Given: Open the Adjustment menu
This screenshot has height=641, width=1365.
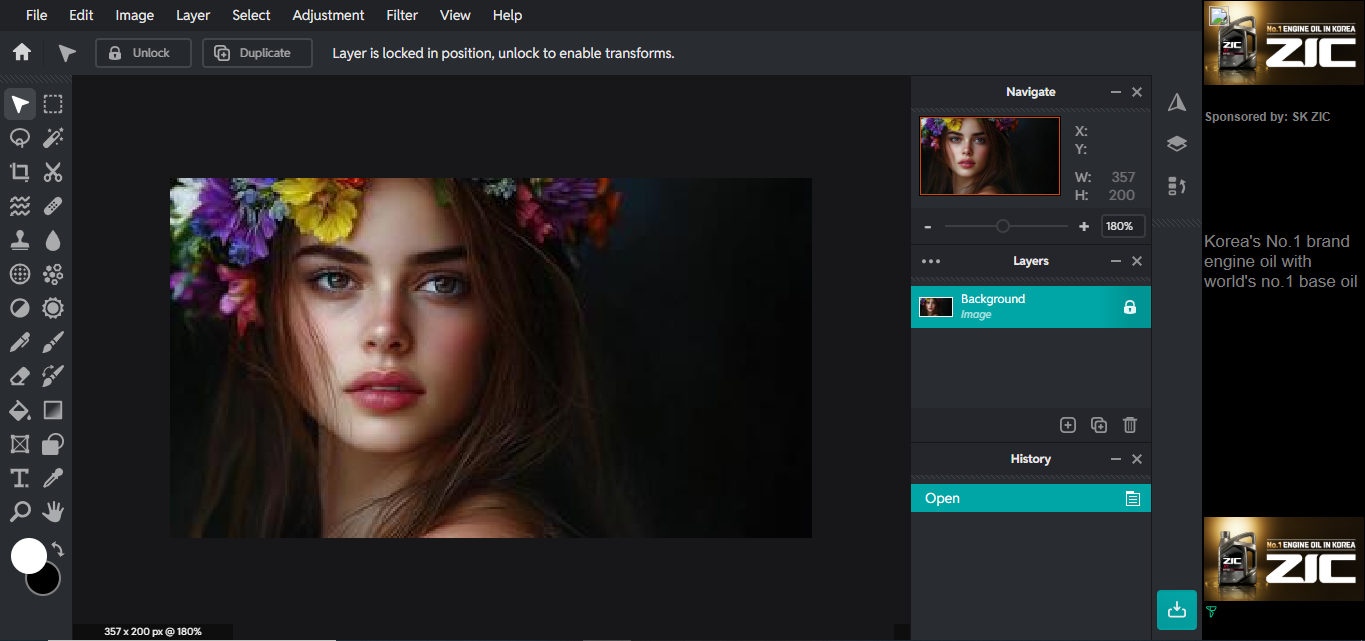Looking at the screenshot, I should click(328, 15).
